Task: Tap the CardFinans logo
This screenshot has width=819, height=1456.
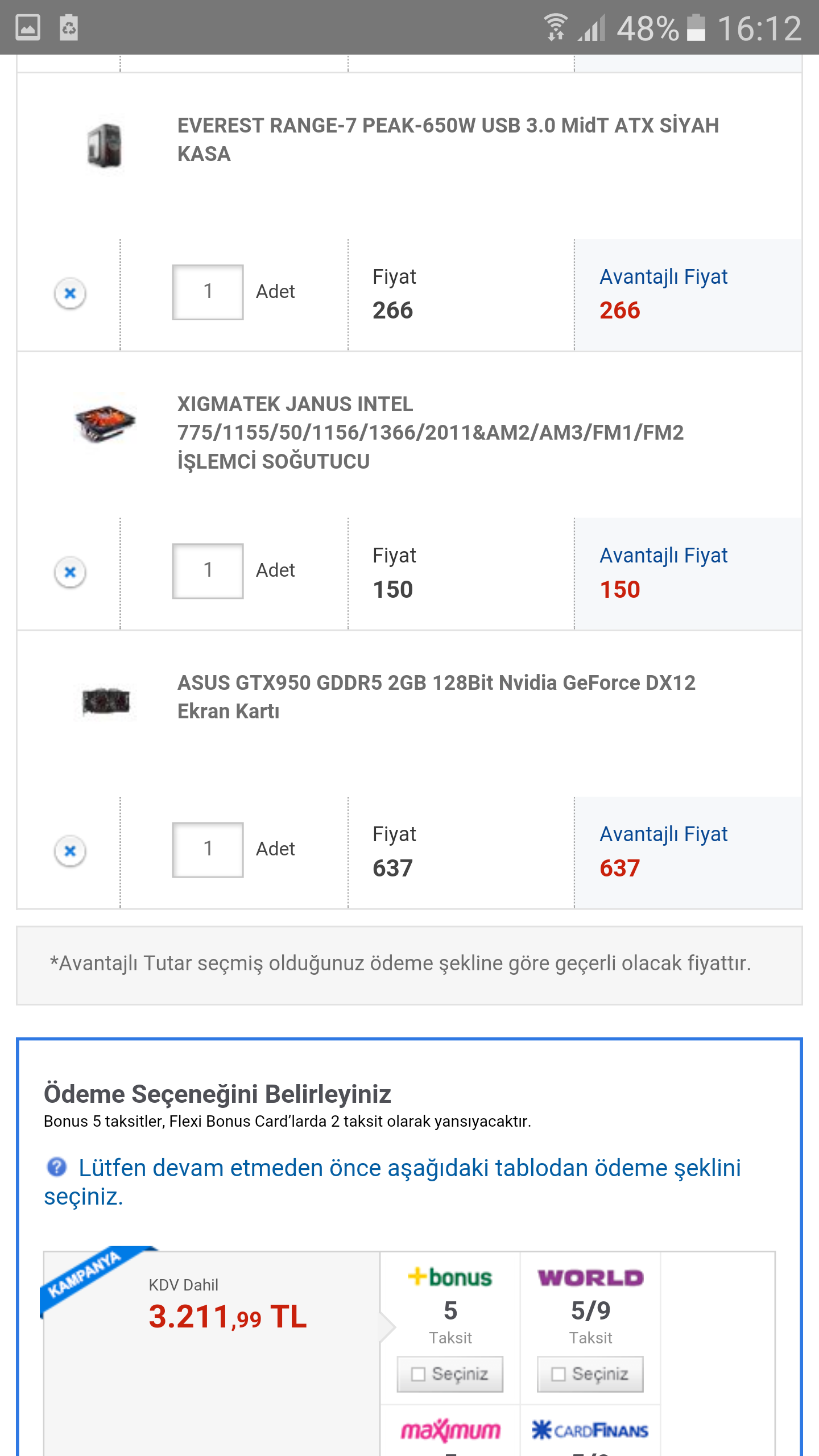Action: tap(590, 1430)
